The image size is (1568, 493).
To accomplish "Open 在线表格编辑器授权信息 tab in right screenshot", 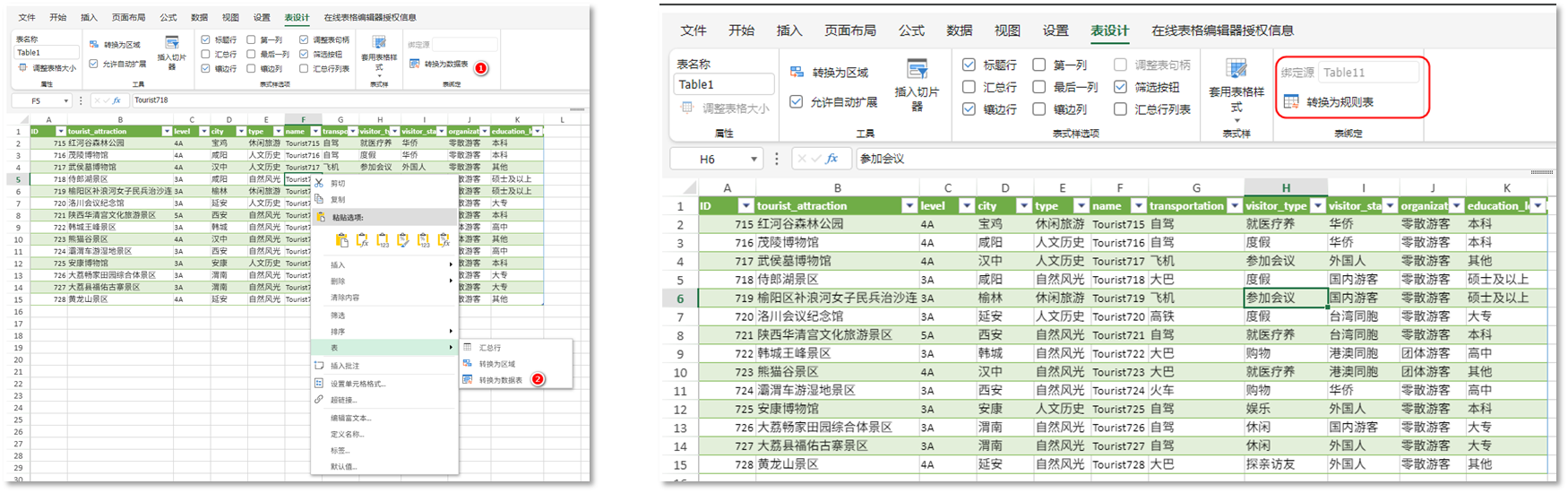I will [x=1222, y=30].
